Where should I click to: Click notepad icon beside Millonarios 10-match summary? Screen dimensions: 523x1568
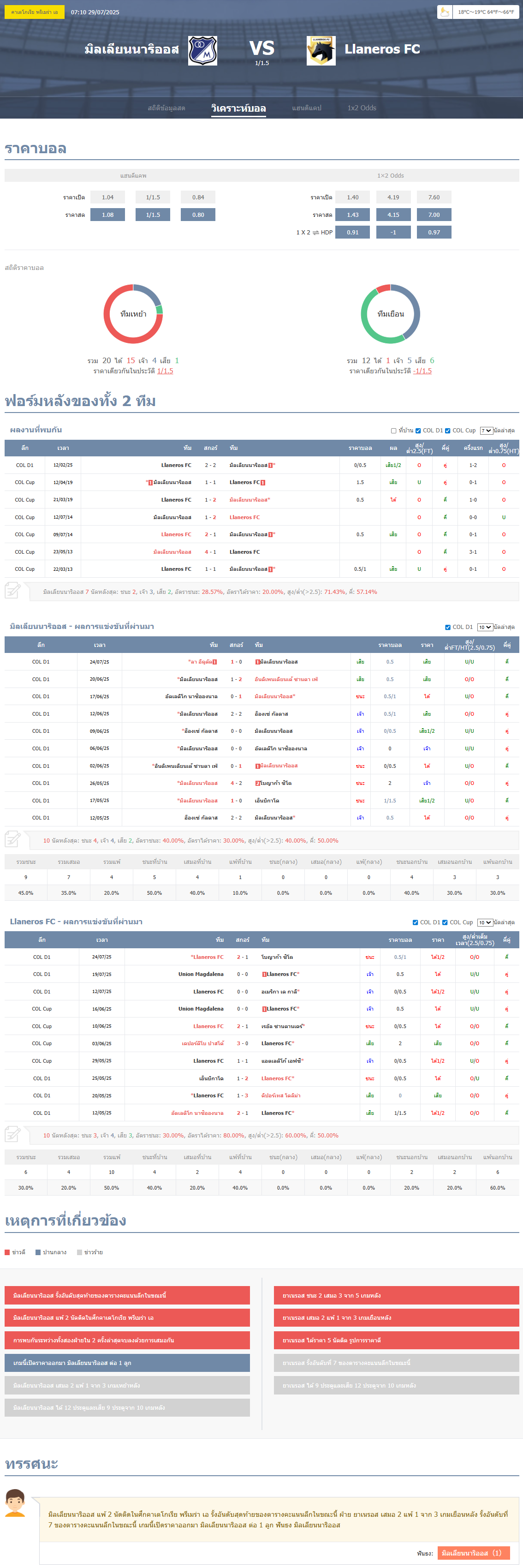coord(13,839)
